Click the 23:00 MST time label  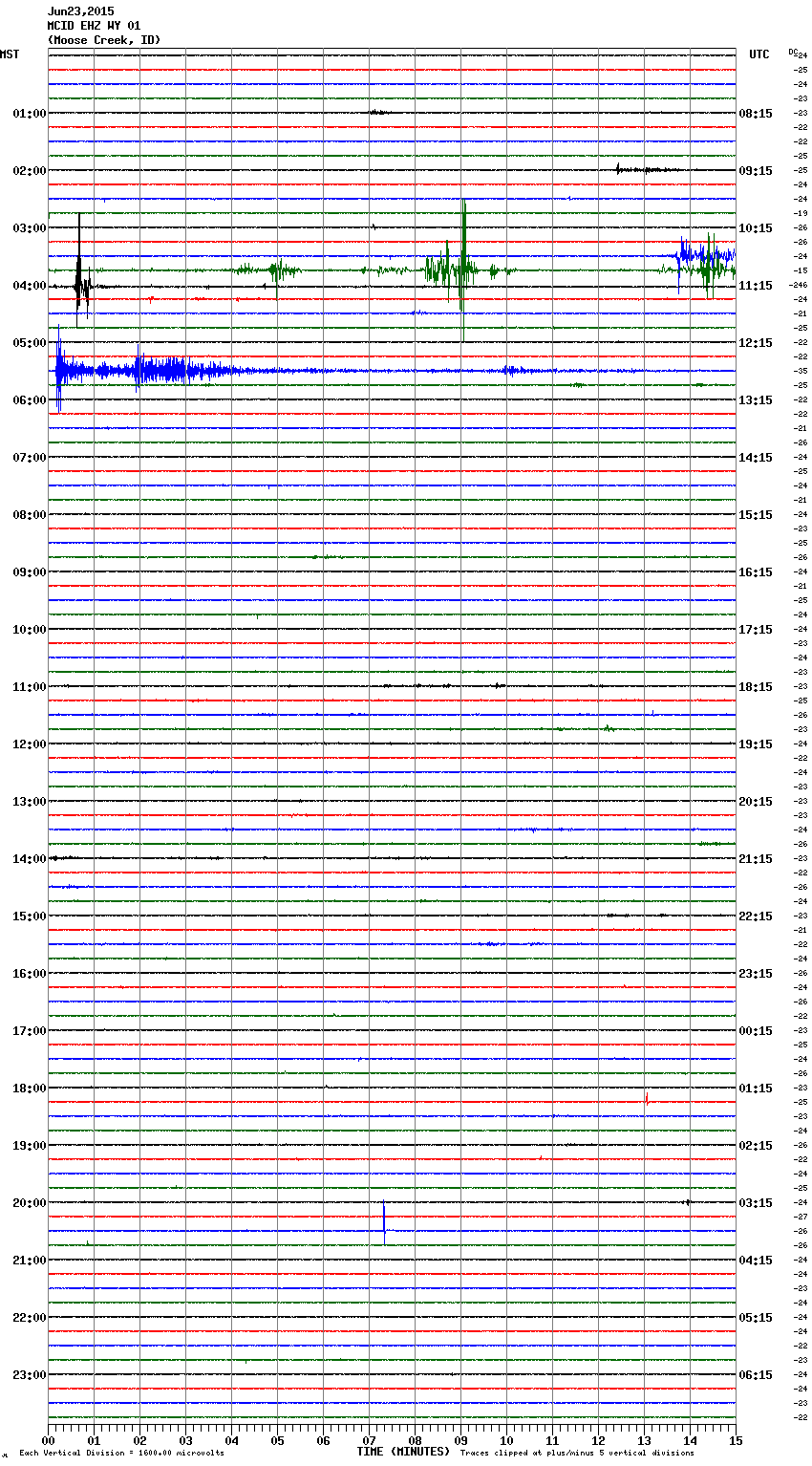30,1375
